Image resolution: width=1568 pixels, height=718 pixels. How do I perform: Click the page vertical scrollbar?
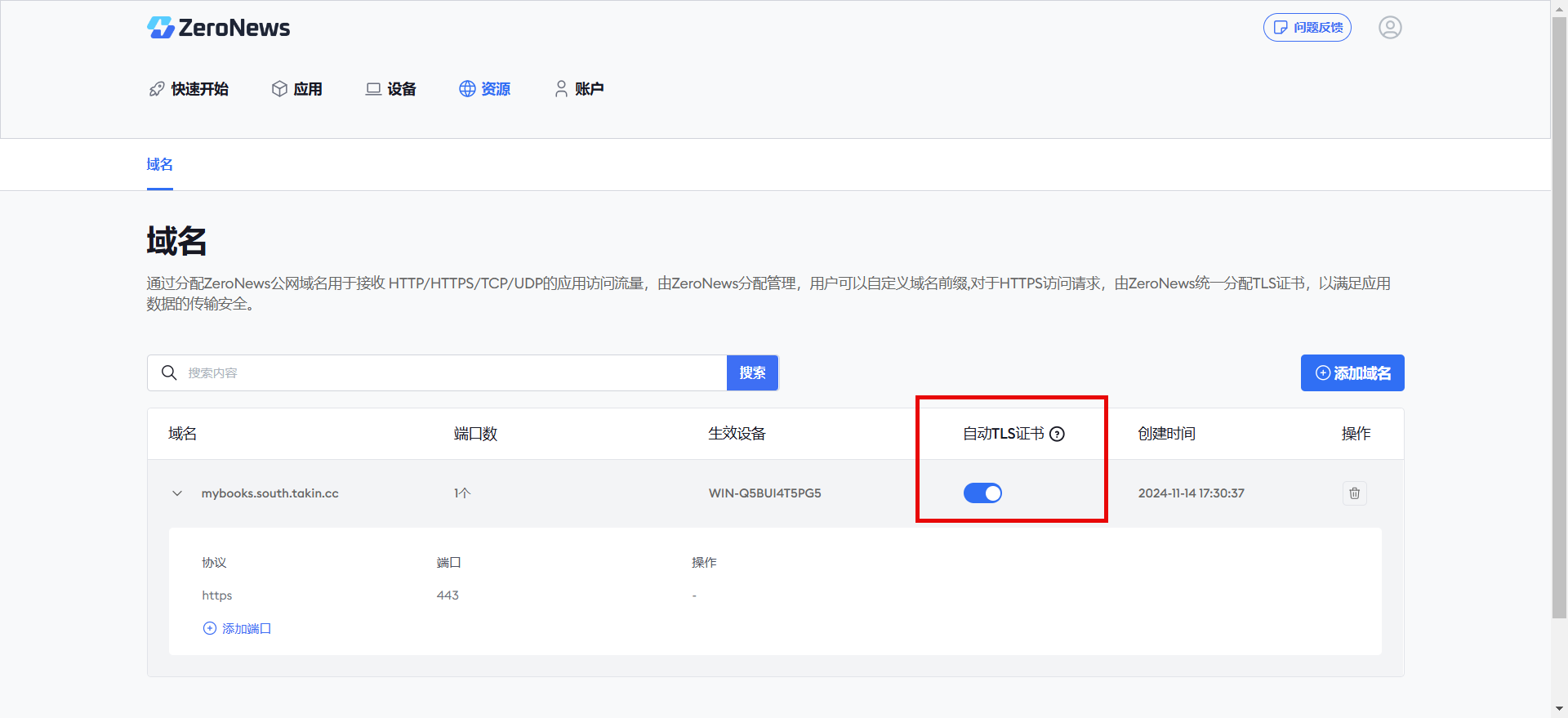(1559, 319)
